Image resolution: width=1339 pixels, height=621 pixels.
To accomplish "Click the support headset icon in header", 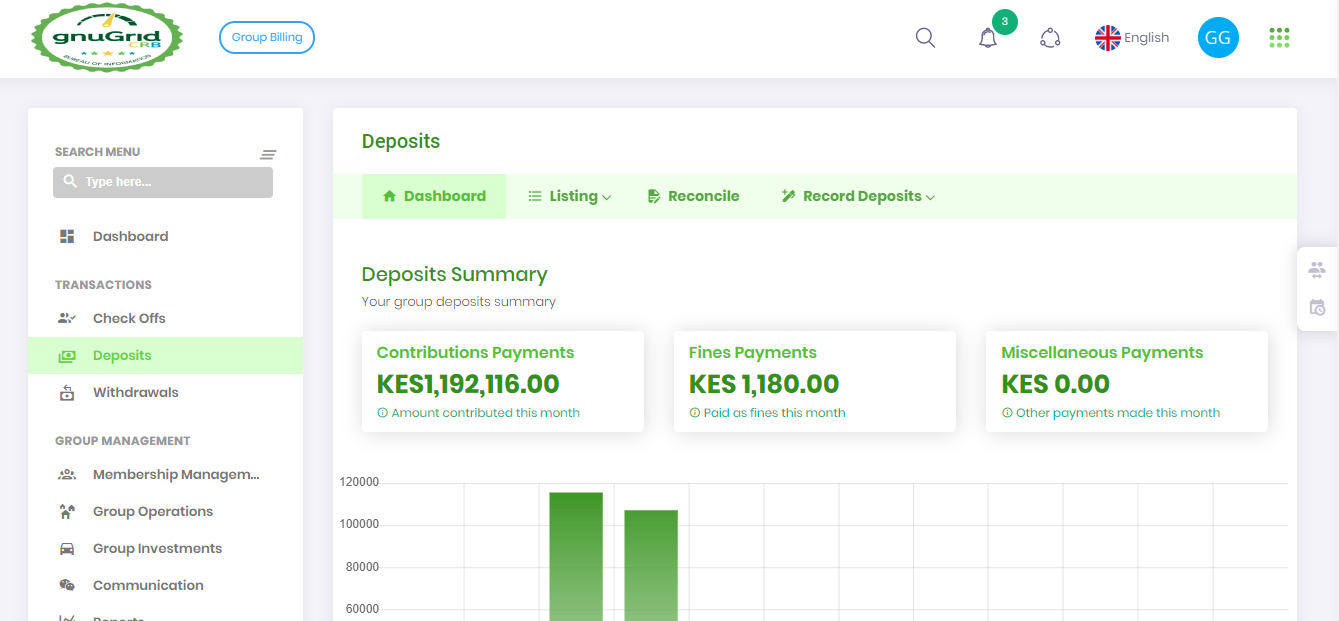I will [x=1049, y=38].
